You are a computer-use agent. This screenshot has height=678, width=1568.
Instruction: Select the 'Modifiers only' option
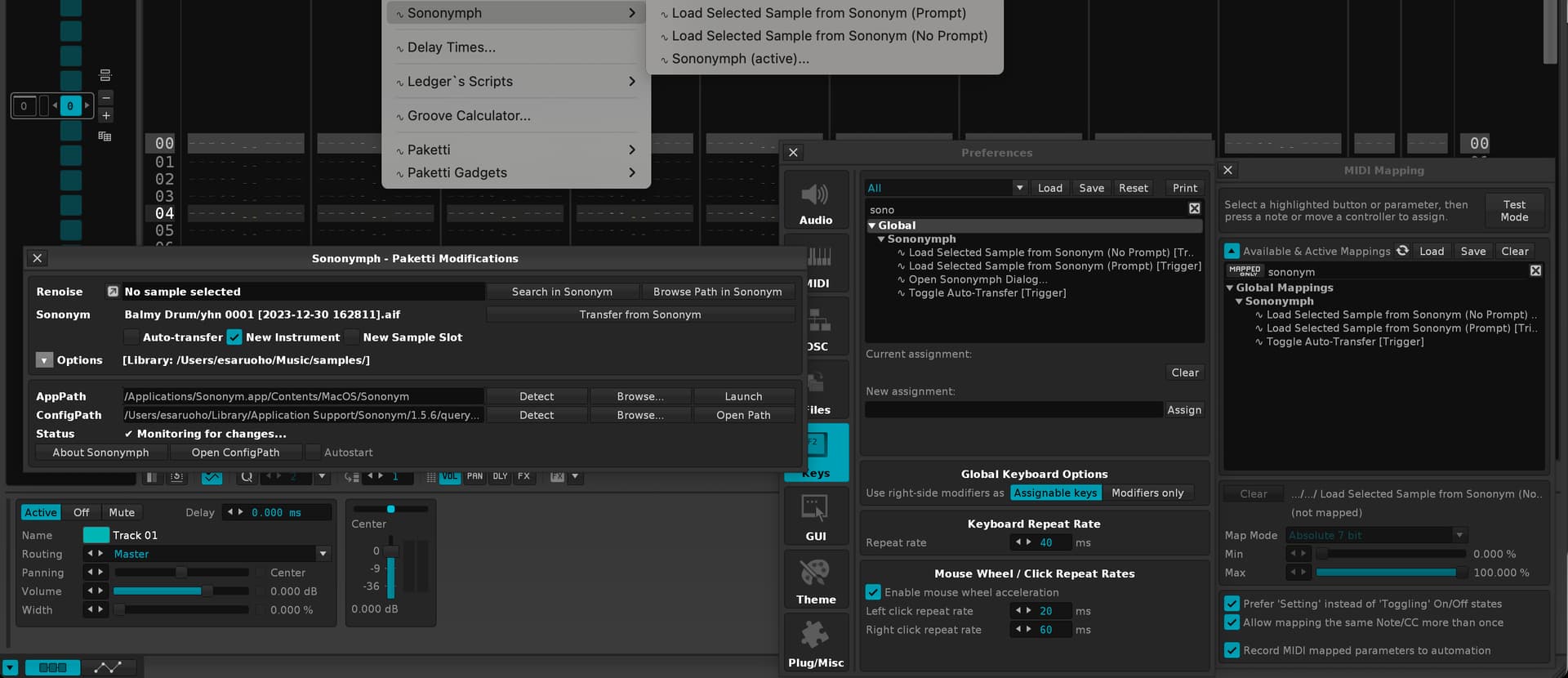(1147, 493)
